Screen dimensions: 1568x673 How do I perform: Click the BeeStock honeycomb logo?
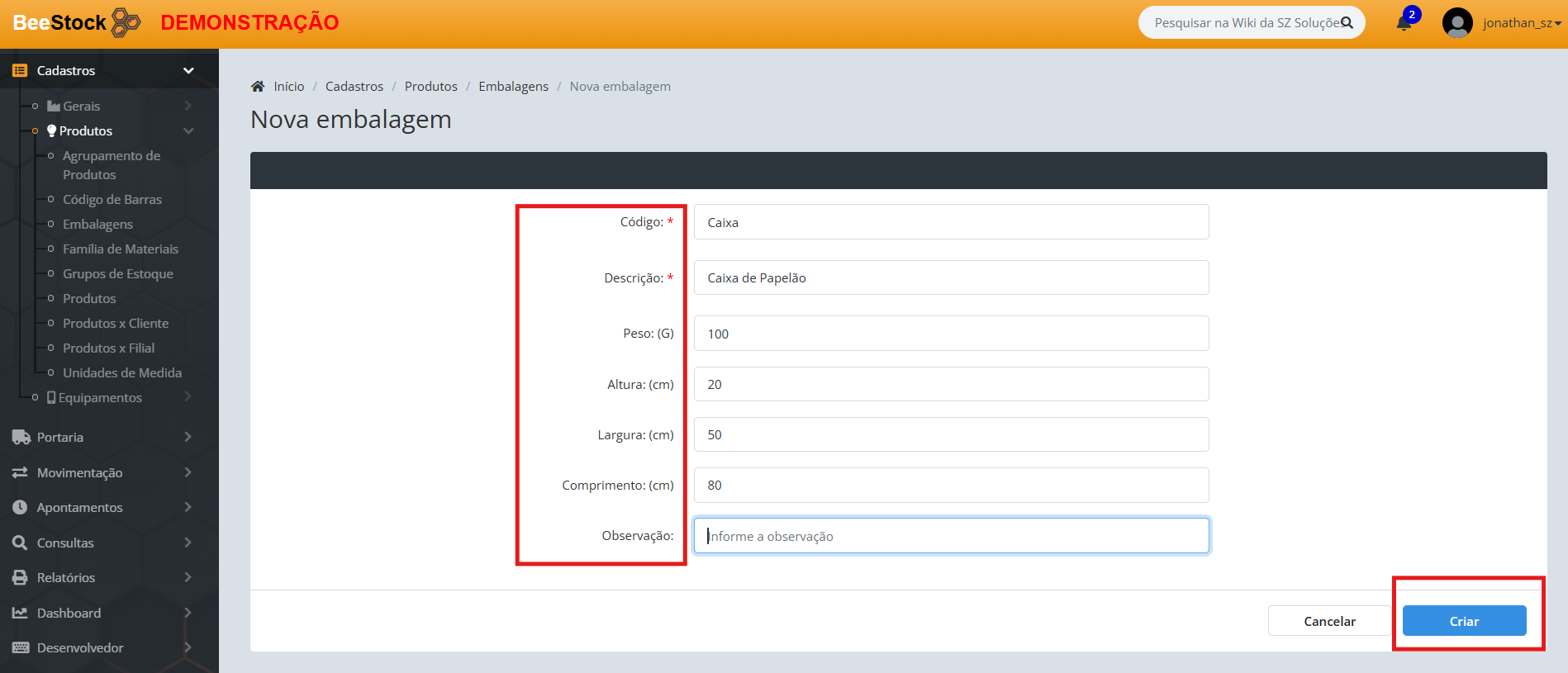point(126,22)
